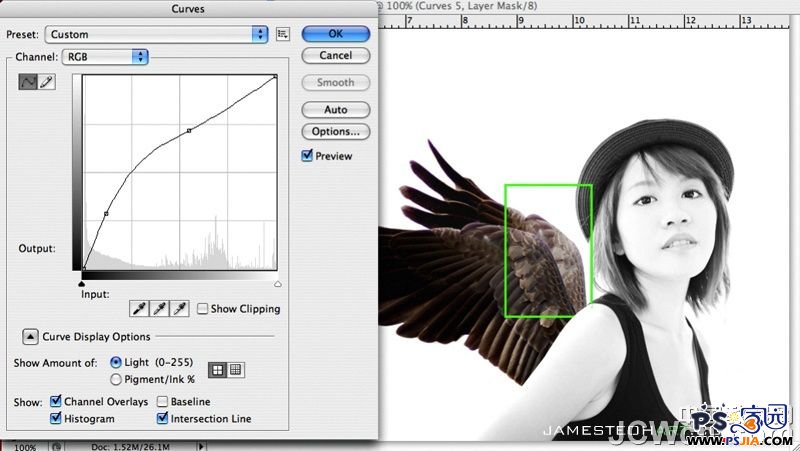This screenshot has height=451, width=800.
Task: Open the status bar info arrow
Action: [201, 446]
